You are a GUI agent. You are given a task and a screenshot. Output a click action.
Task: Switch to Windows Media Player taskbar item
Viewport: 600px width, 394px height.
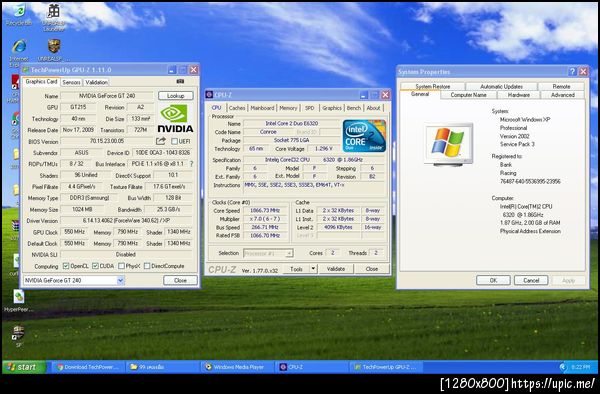(x=237, y=367)
